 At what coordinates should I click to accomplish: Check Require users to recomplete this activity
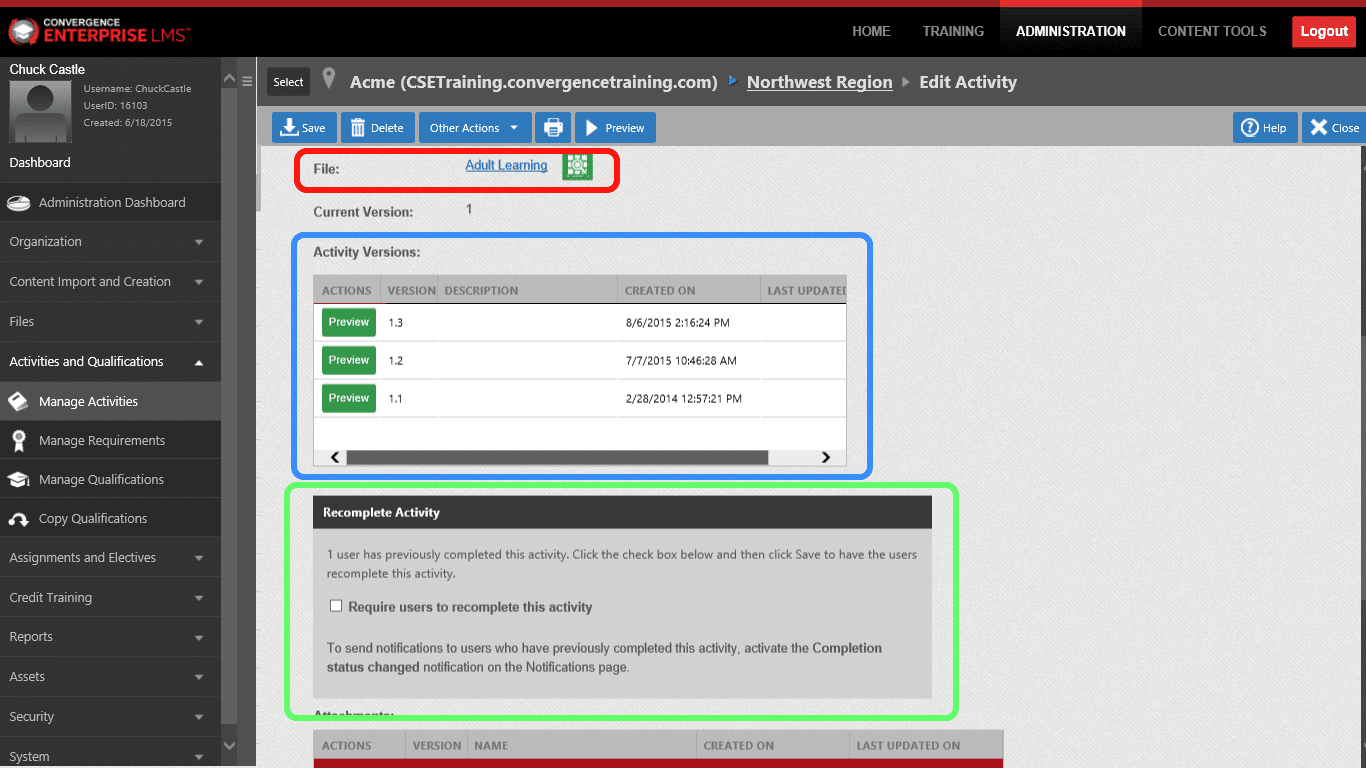coord(336,606)
